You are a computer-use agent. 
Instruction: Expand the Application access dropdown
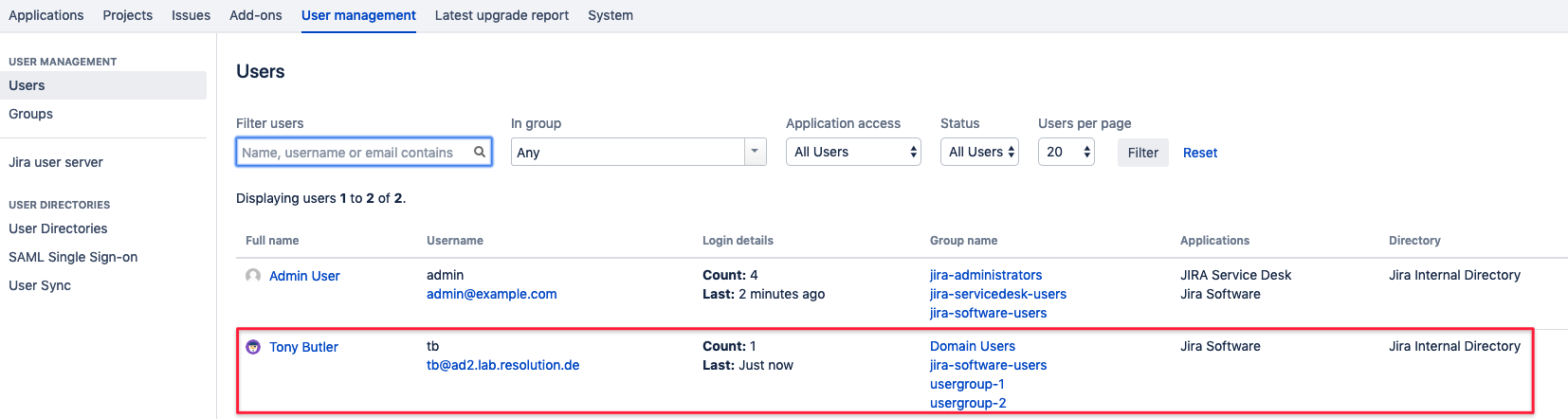[x=852, y=152]
